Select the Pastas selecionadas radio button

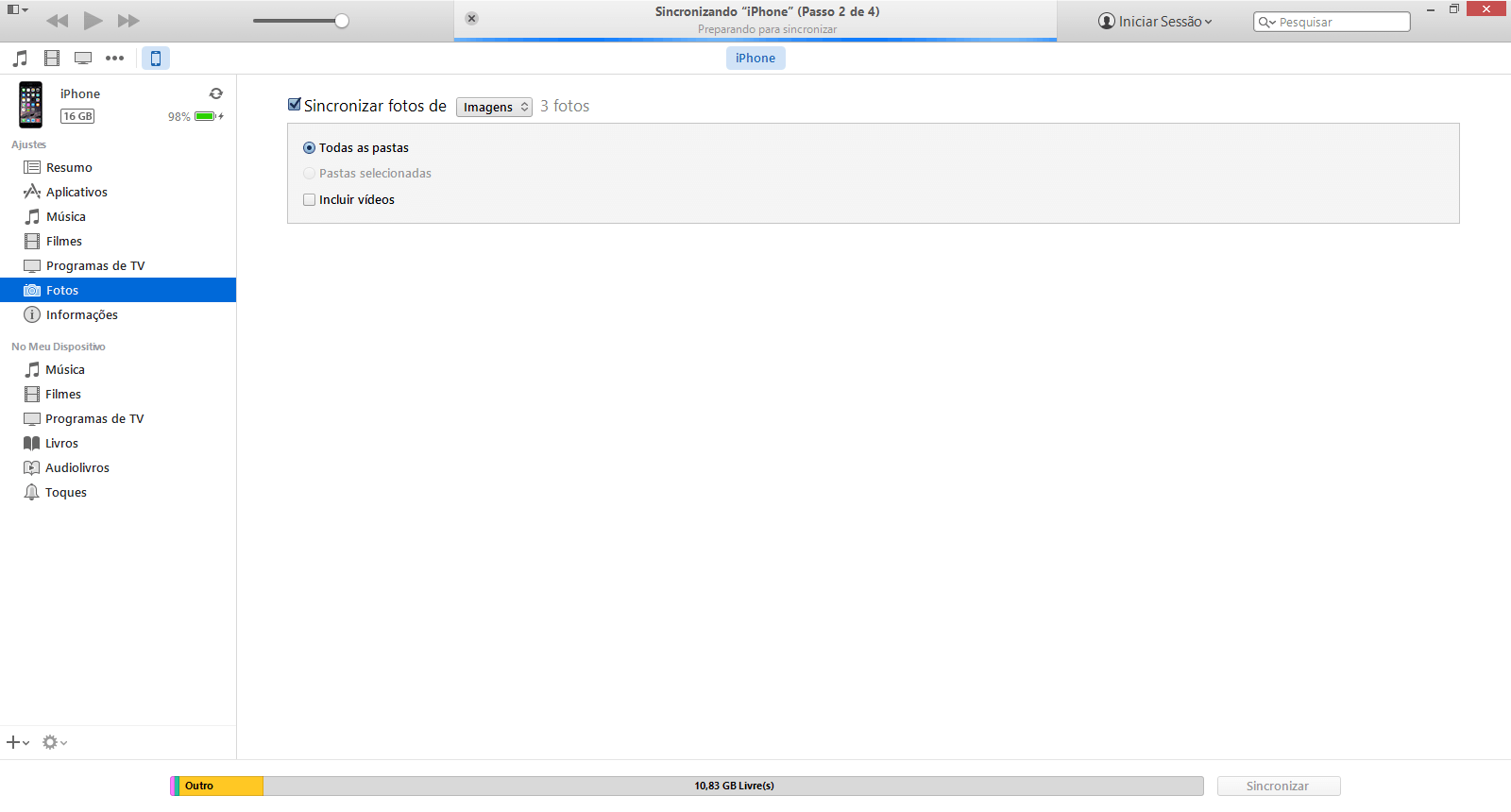pos(309,174)
